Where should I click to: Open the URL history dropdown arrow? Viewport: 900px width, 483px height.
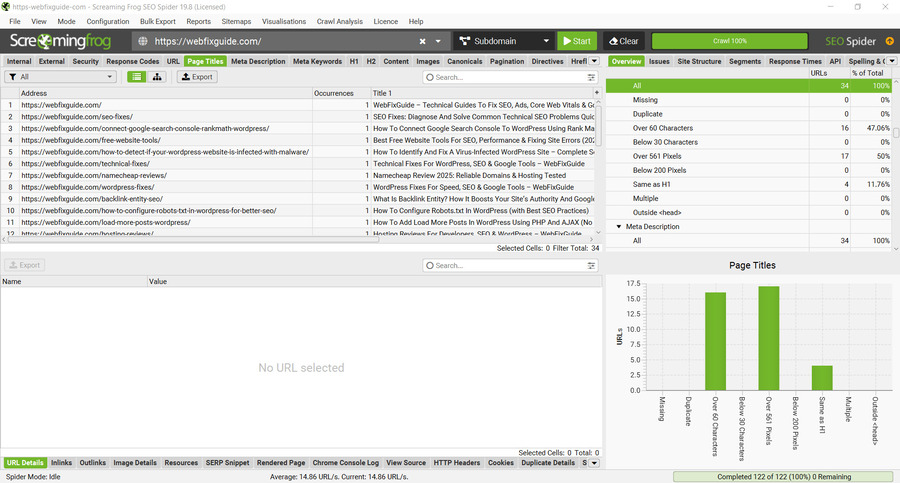[438, 41]
